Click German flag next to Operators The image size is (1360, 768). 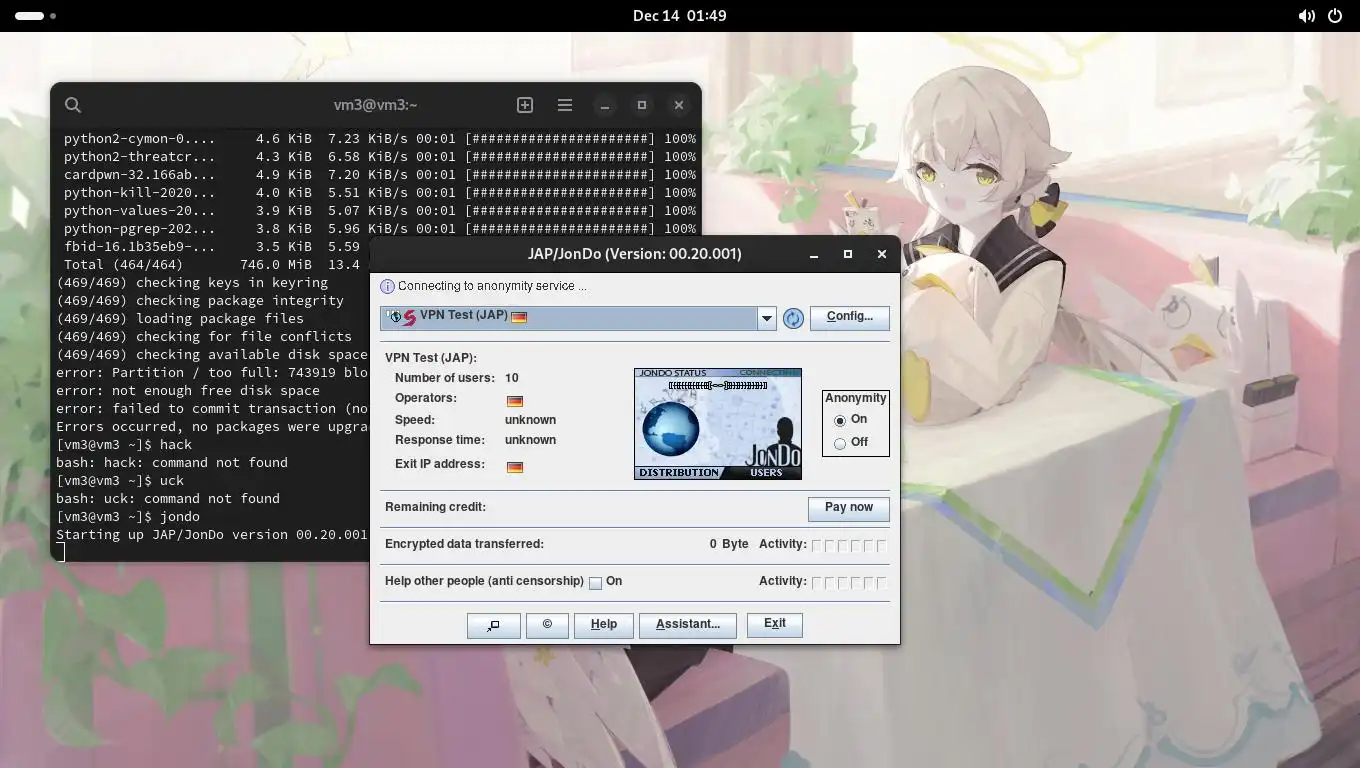[515, 400]
